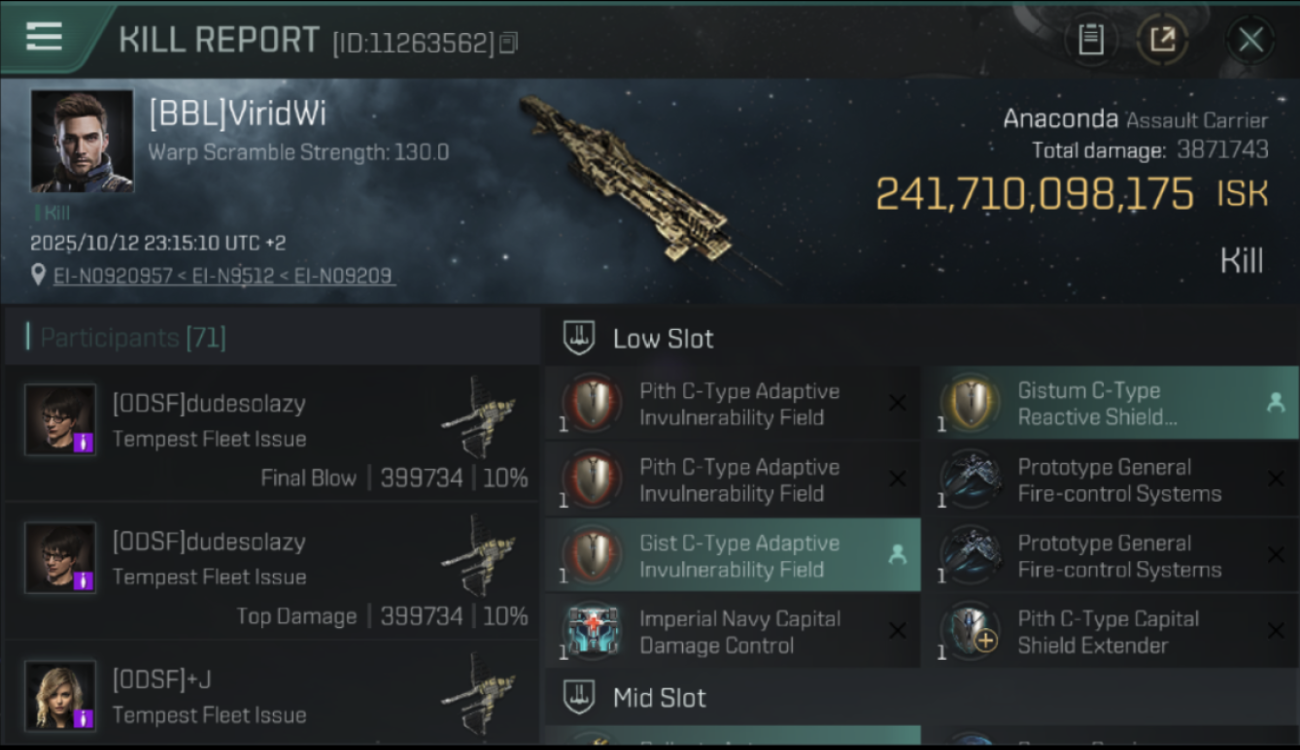
Task: Toggle person marker on Gist C-Type Adaptive Invulnerability
Action: tap(897, 555)
